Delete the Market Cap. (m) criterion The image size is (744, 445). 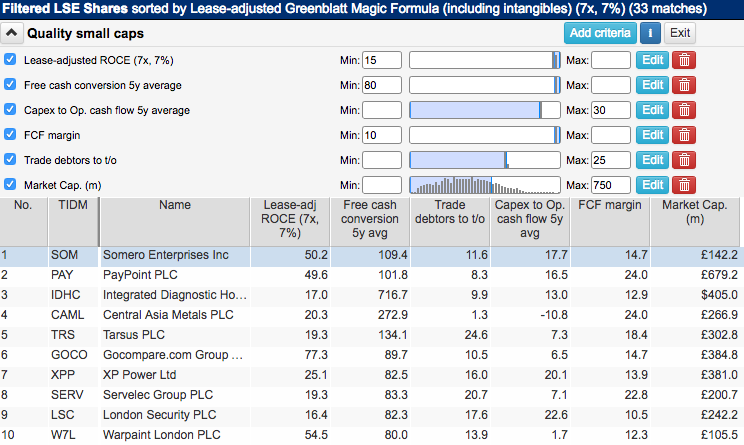pyautogui.click(x=684, y=185)
